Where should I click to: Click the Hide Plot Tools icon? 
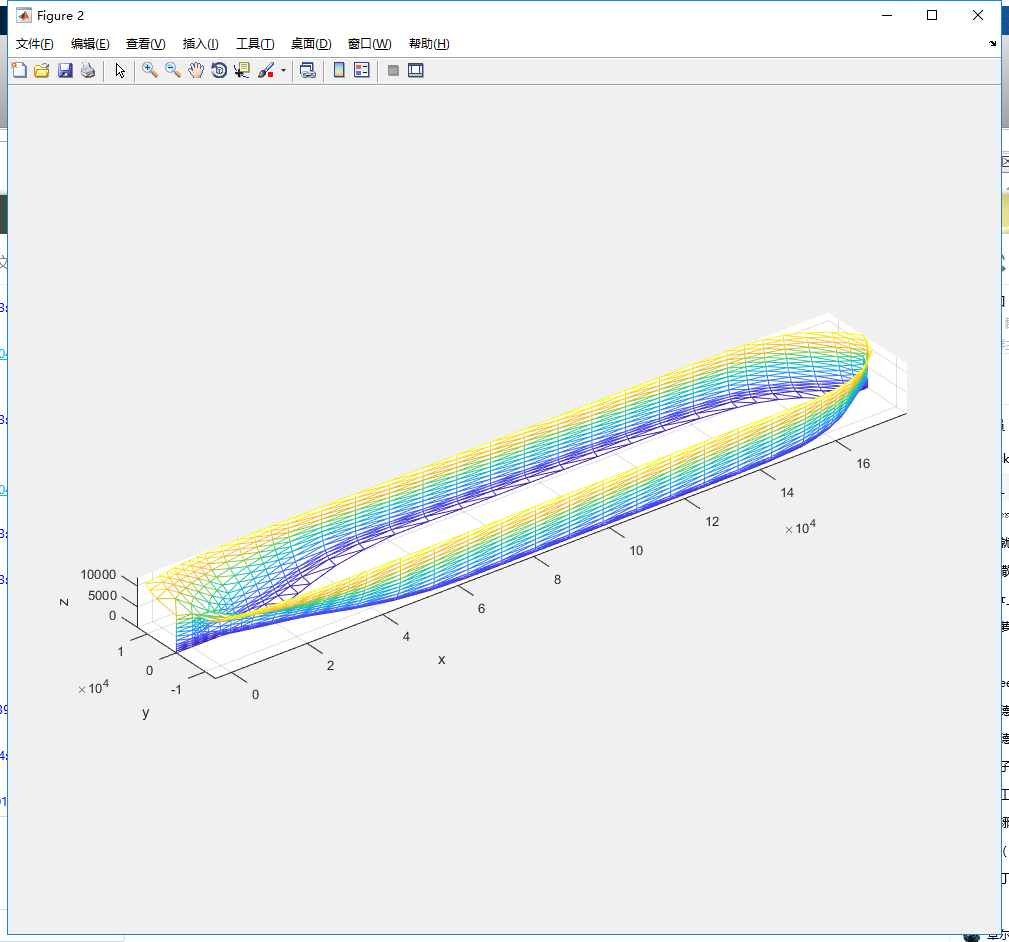pyautogui.click(x=393, y=70)
